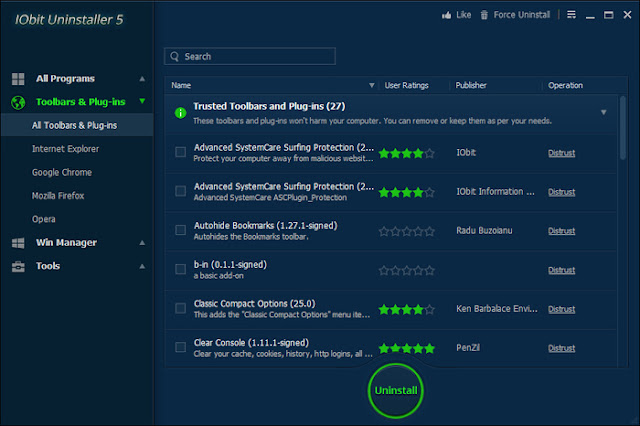This screenshot has width=640, height=426.
Task: Open the Win Manager section
Action: [x=67, y=243]
